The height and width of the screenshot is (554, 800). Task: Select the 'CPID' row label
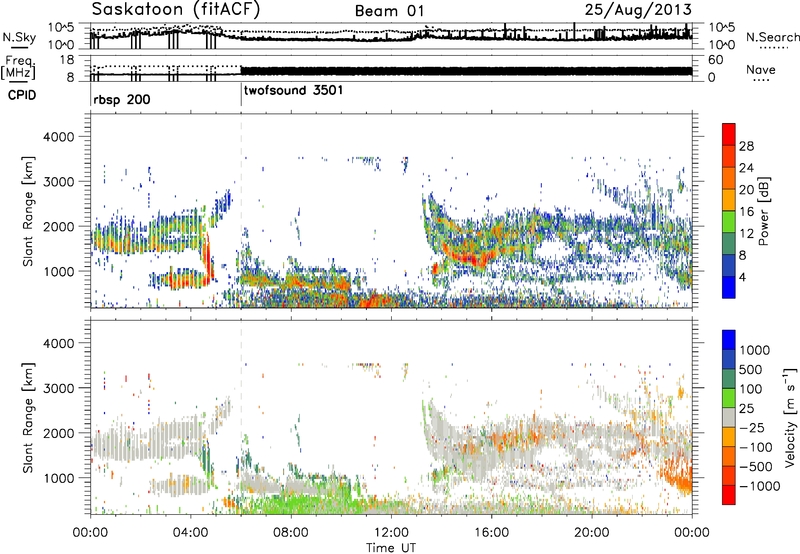pos(22,95)
